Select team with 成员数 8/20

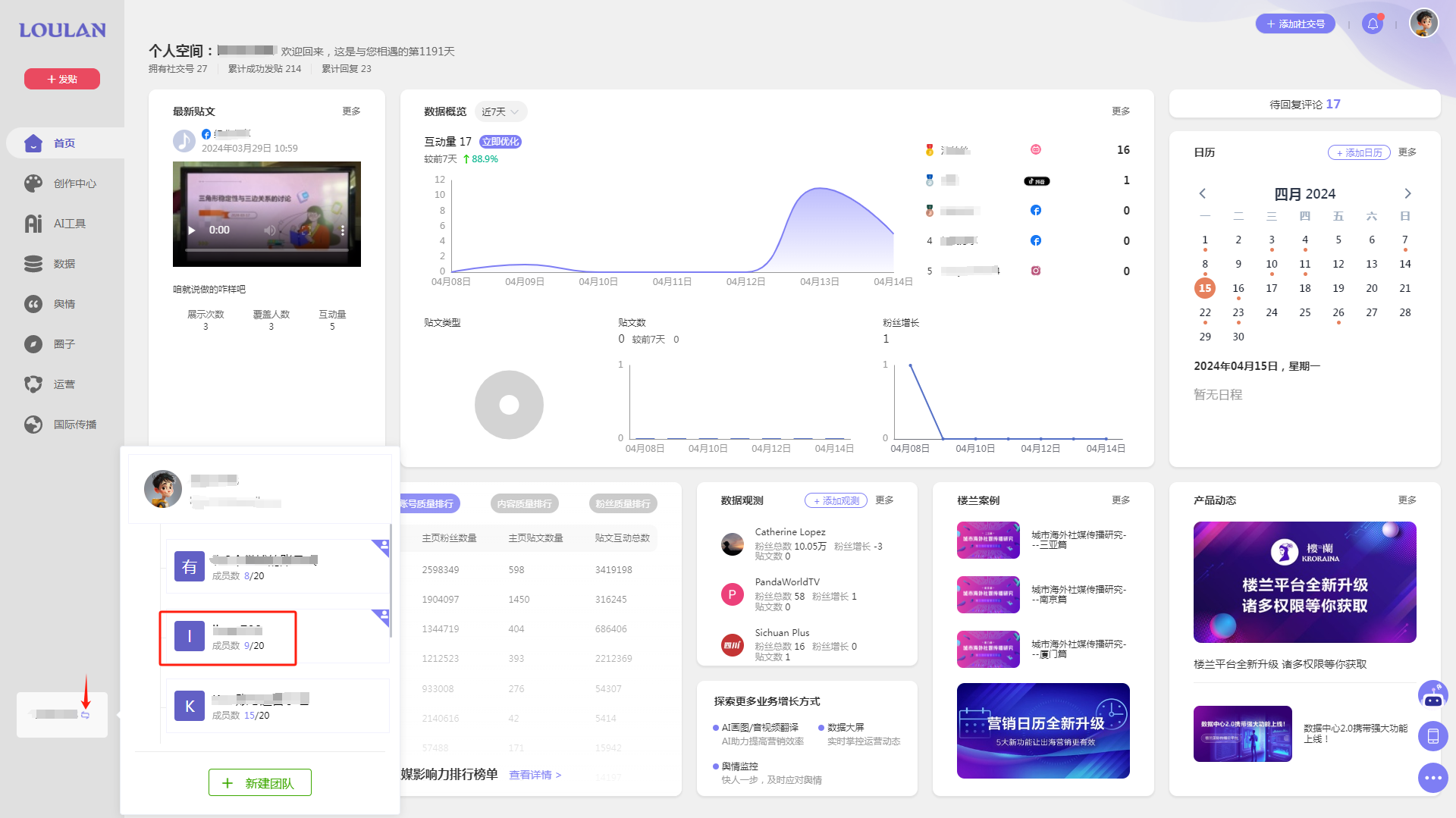[x=278, y=566]
